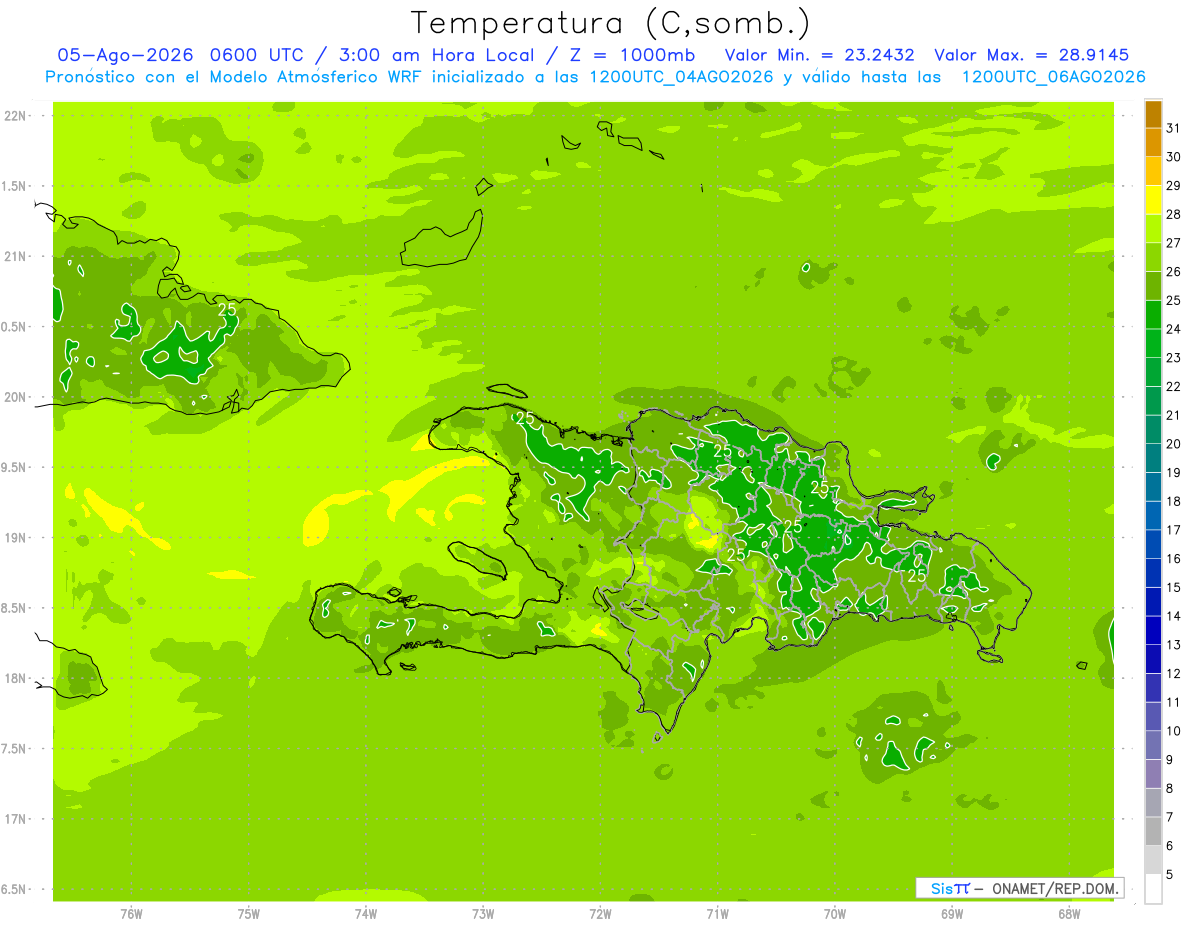Click the color scale value '24'
Screen dimensions: 1200x927
click(x=1174, y=329)
